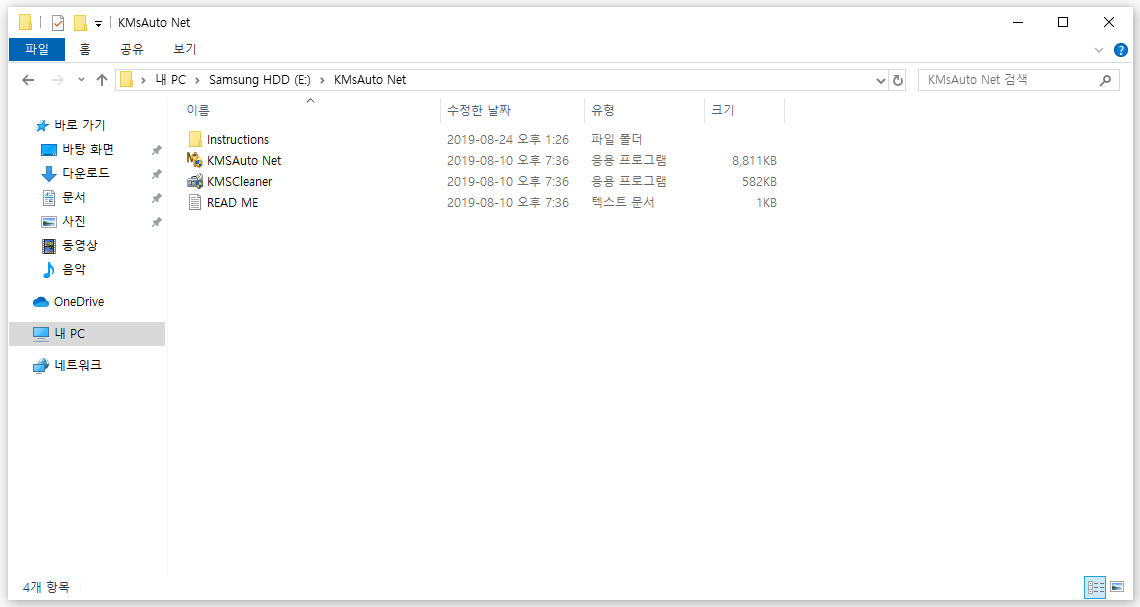This screenshot has height=607, width=1140.
Task: Open the 보기 (View) ribbon tab
Action: tap(185, 49)
